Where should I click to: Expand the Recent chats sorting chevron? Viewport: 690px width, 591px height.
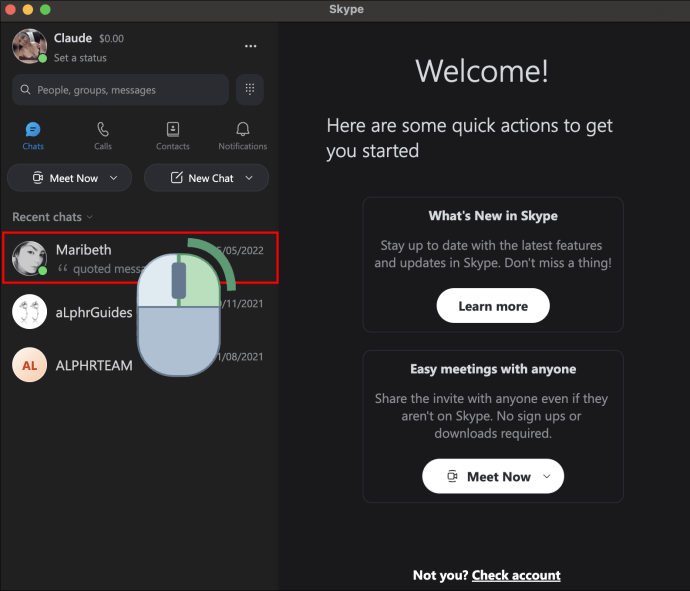point(90,217)
